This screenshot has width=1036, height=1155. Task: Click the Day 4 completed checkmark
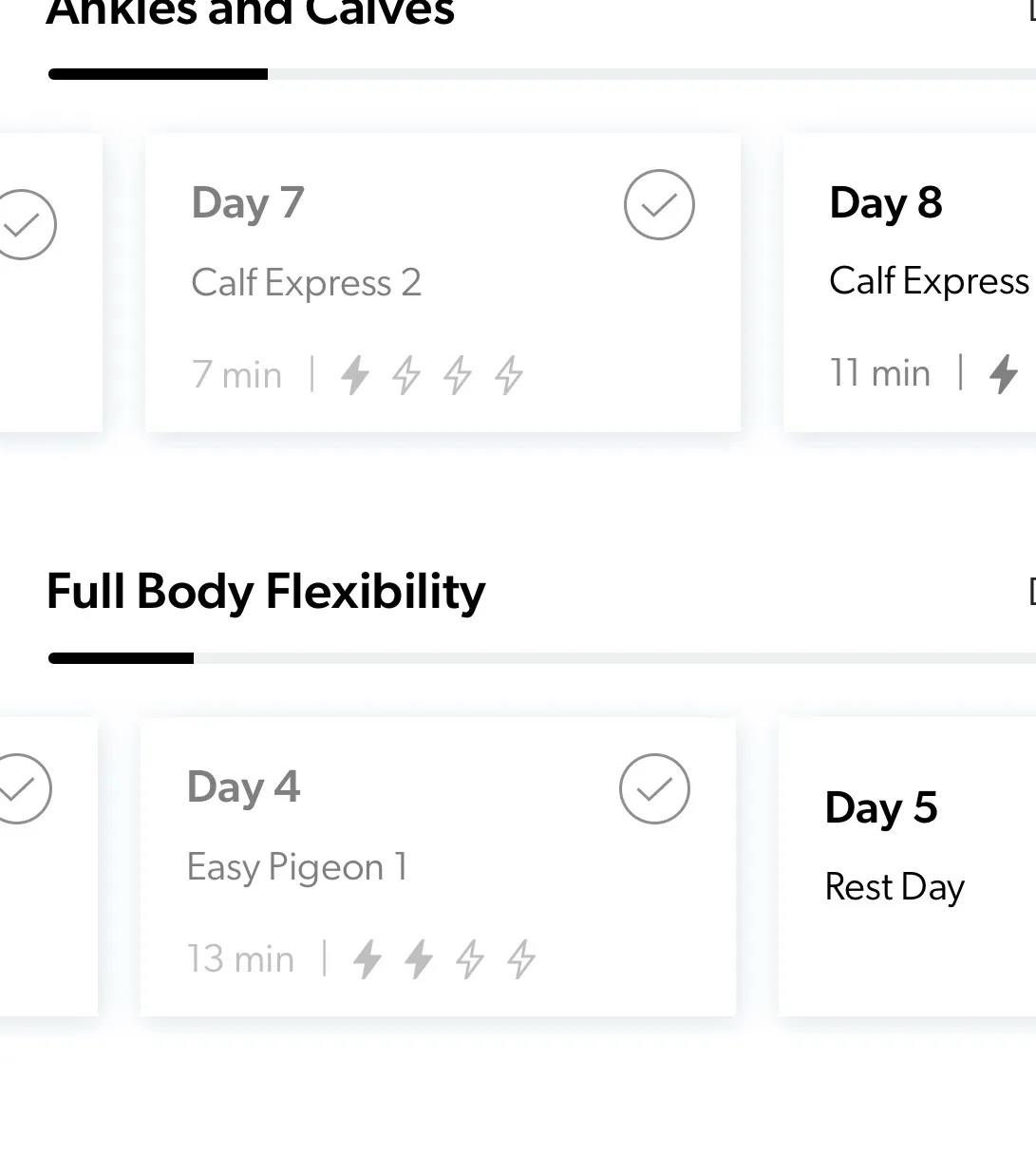coord(654,788)
